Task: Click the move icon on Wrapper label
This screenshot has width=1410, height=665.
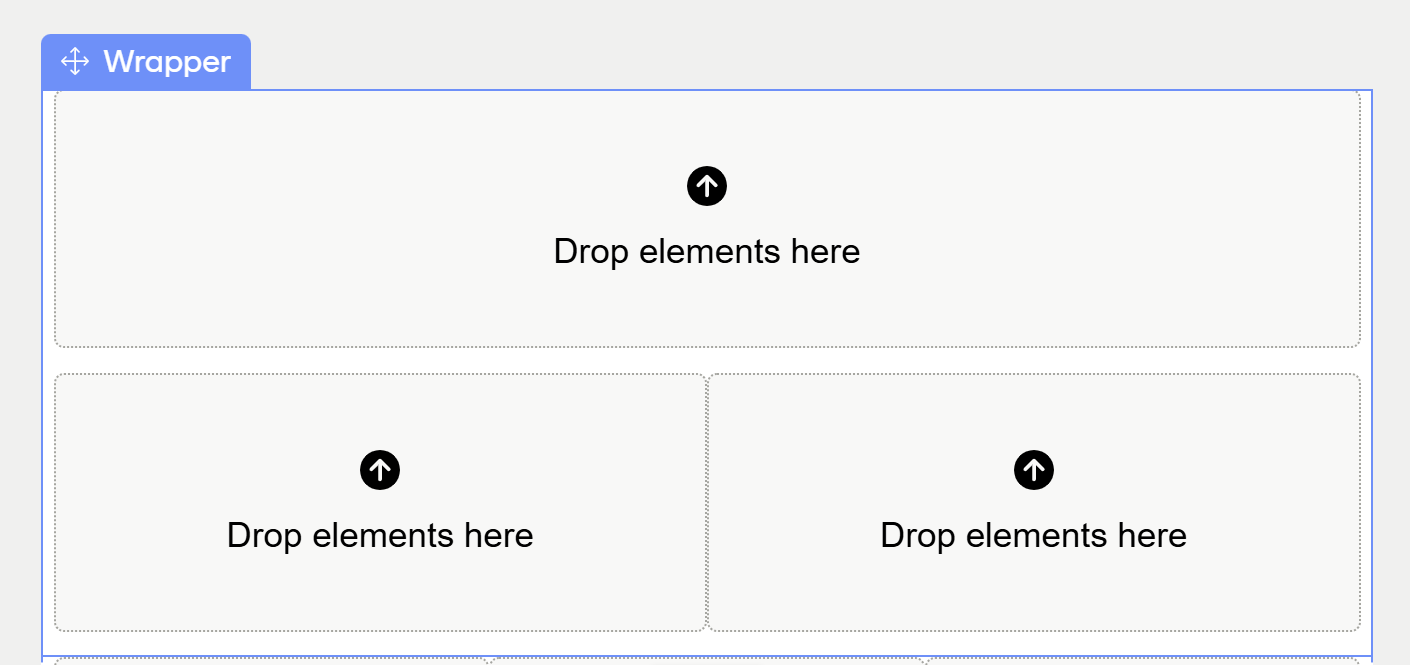Action: [75, 62]
